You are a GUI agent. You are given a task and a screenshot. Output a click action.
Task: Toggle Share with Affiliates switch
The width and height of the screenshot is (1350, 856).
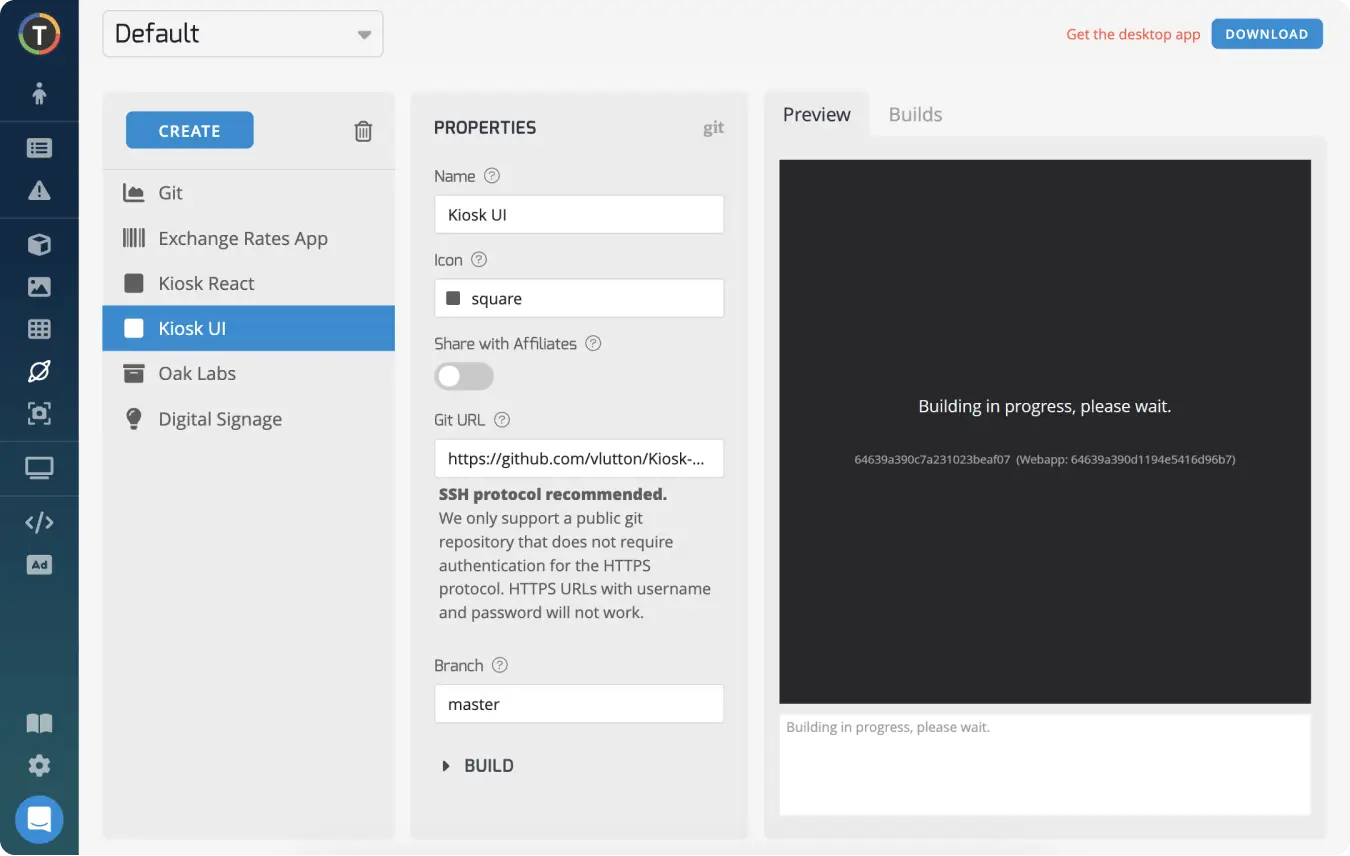point(464,376)
